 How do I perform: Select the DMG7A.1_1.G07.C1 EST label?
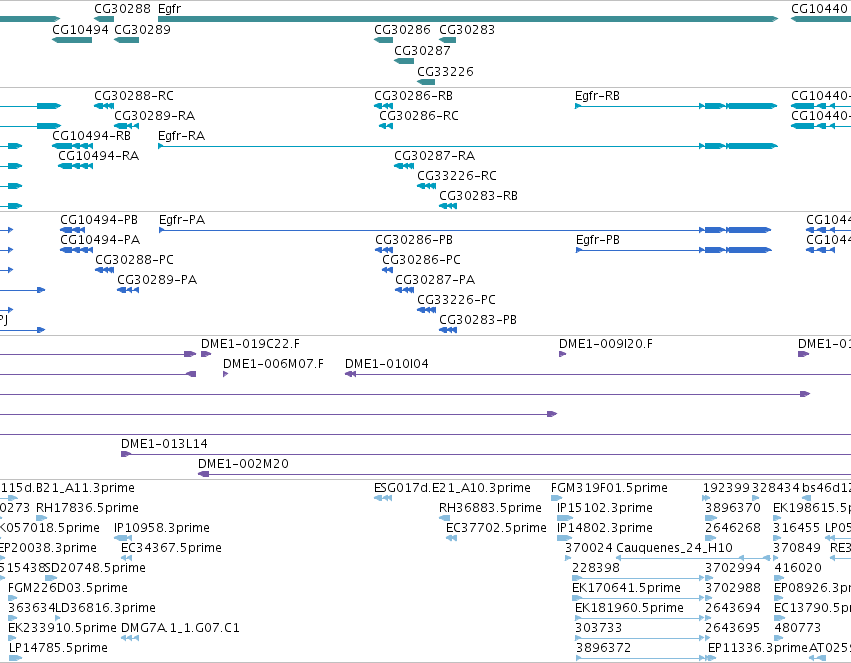click(180, 628)
